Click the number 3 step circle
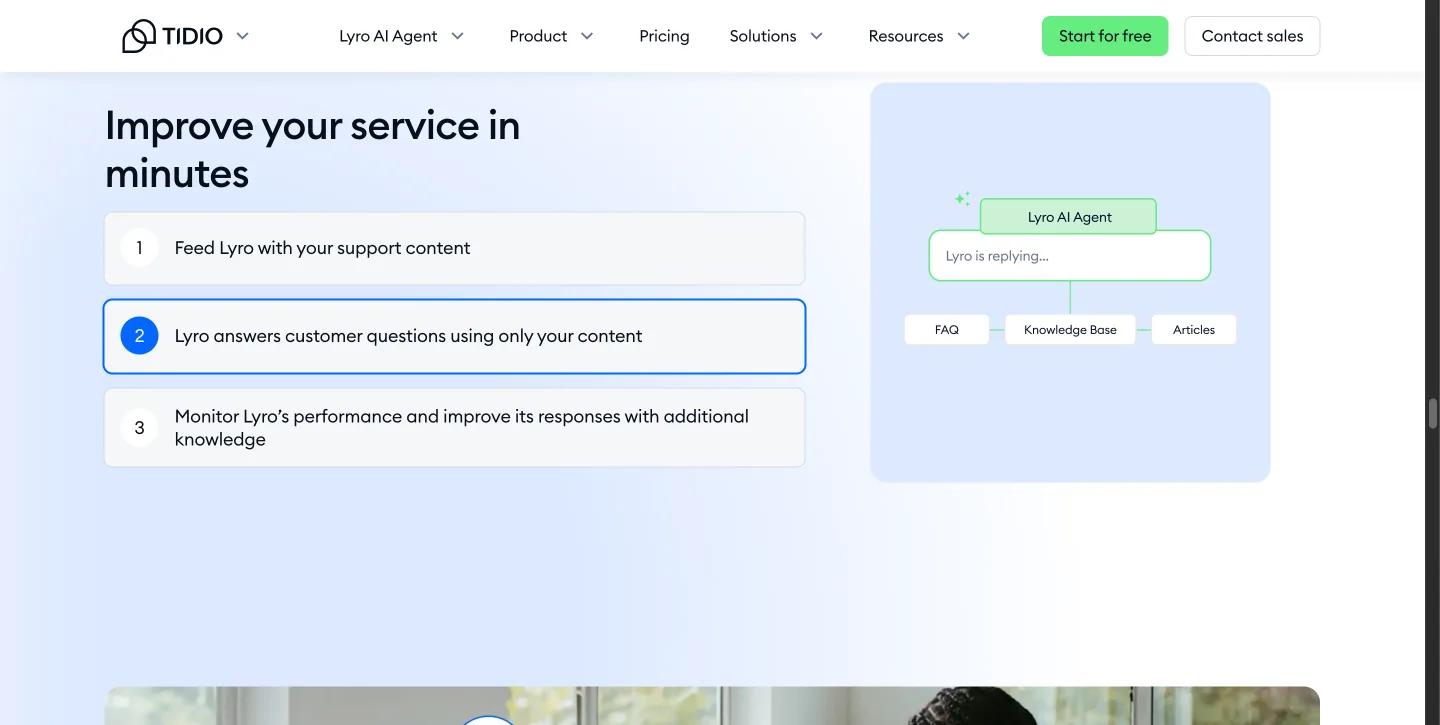This screenshot has height=725, width=1440. pyautogui.click(x=139, y=428)
